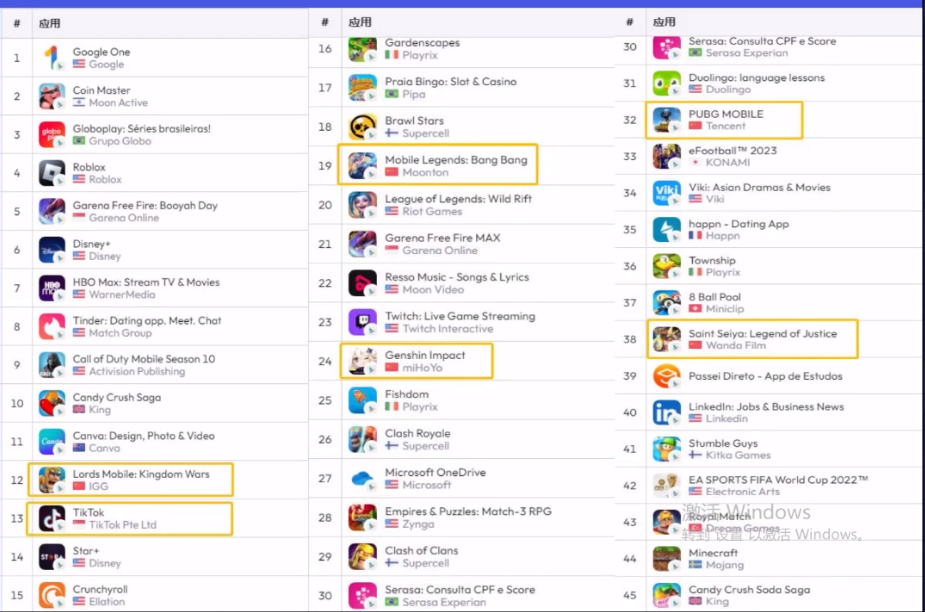This screenshot has height=612, width=925.
Task: Select the Genshin Impact icon
Action: point(362,361)
